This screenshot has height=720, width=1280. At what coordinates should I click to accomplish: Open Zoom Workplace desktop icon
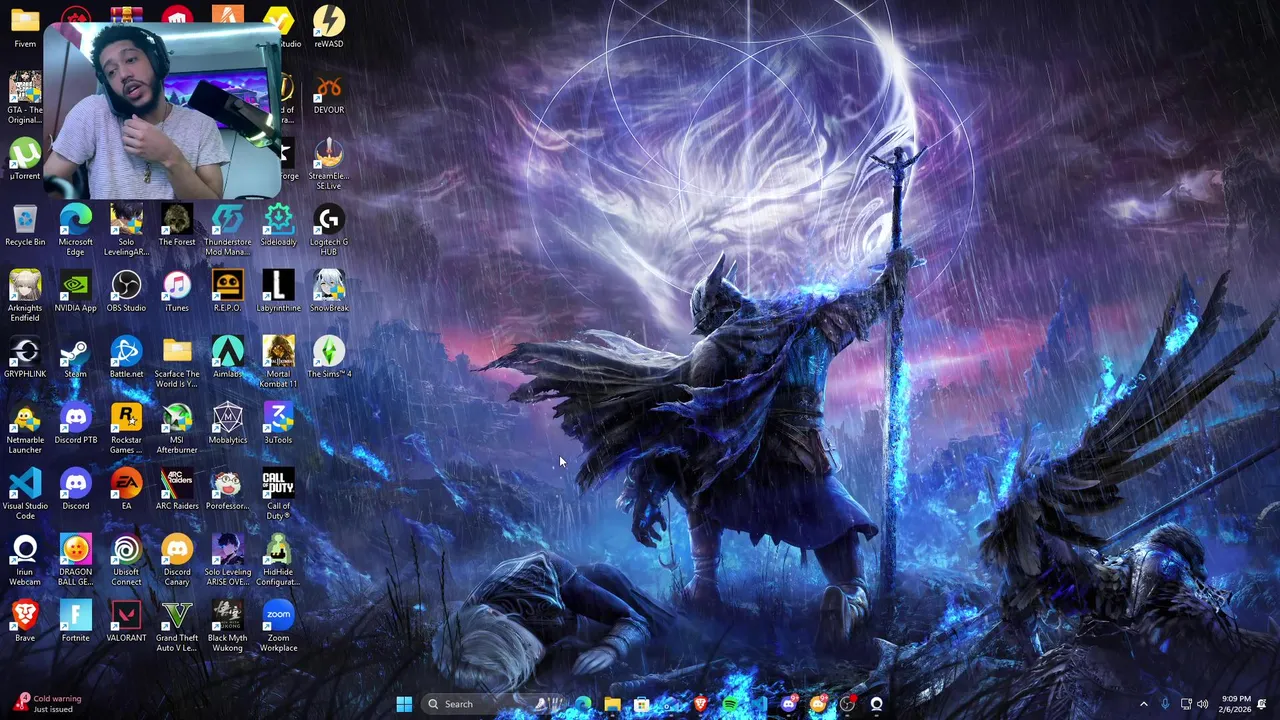(278, 626)
